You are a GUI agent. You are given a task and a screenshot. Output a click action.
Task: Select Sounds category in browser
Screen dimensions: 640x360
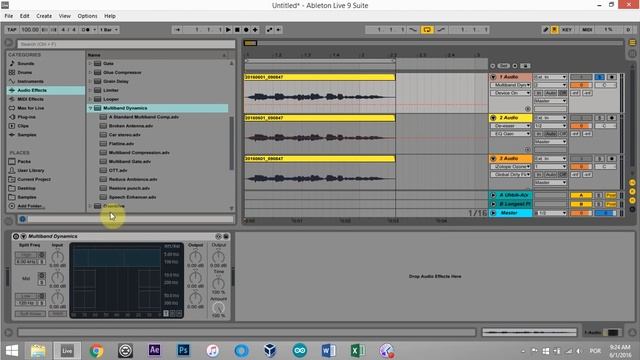(x=26, y=63)
